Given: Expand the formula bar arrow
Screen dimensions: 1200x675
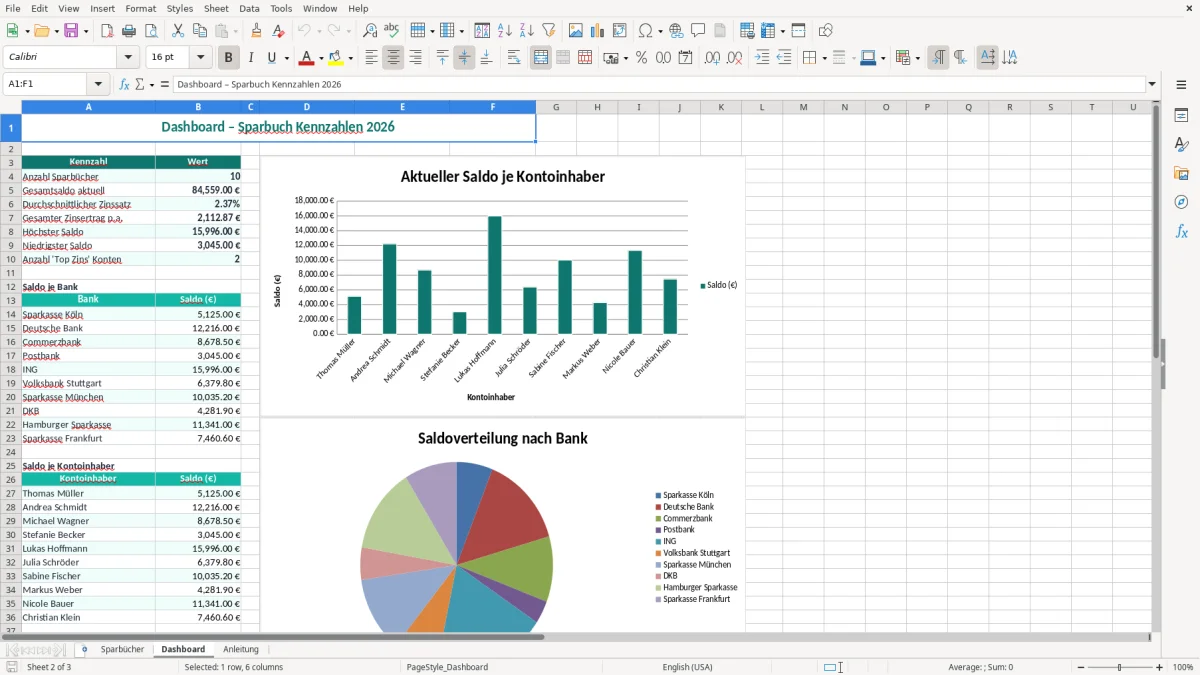Looking at the screenshot, I should click(1153, 85).
